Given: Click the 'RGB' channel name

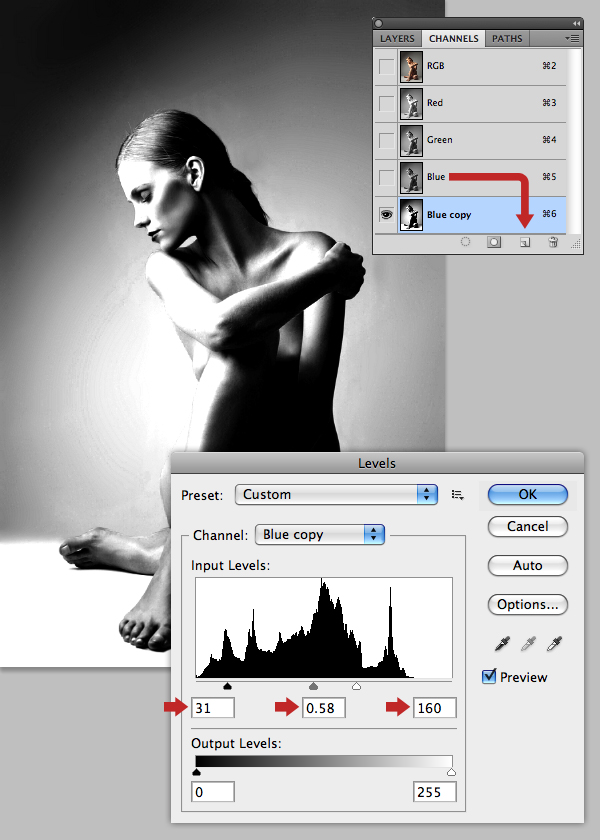Looking at the screenshot, I should tap(435, 66).
